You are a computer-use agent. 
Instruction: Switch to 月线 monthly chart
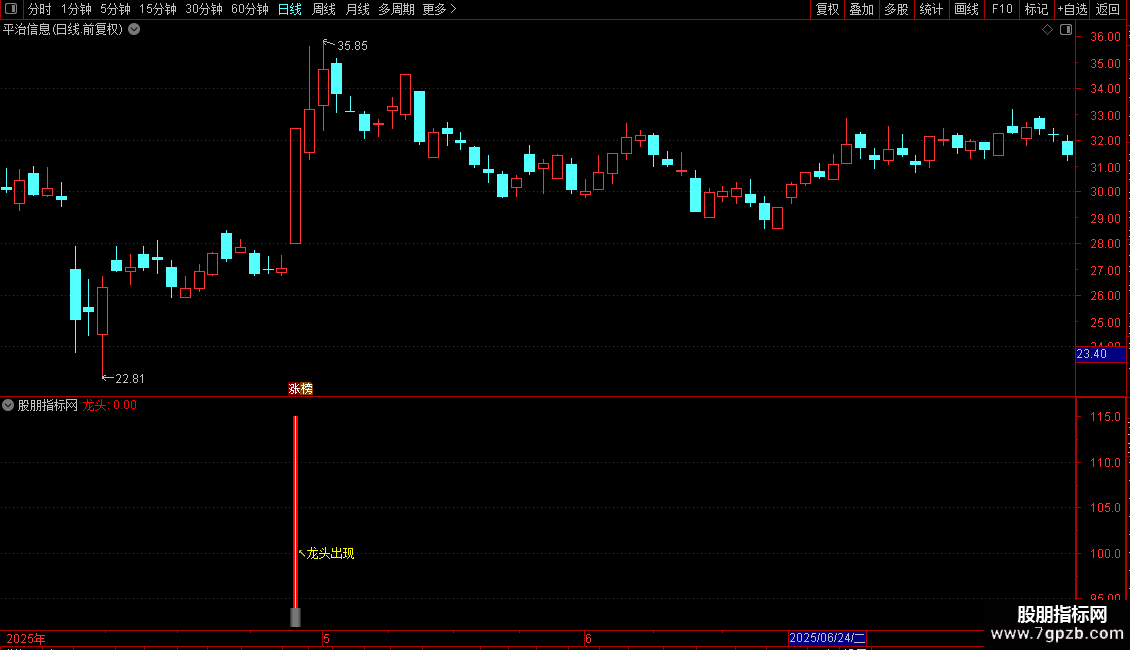click(357, 9)
